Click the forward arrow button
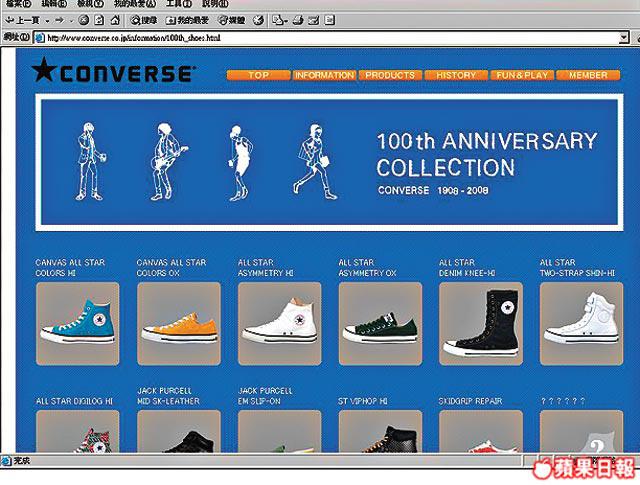 [x=60, y=20]
